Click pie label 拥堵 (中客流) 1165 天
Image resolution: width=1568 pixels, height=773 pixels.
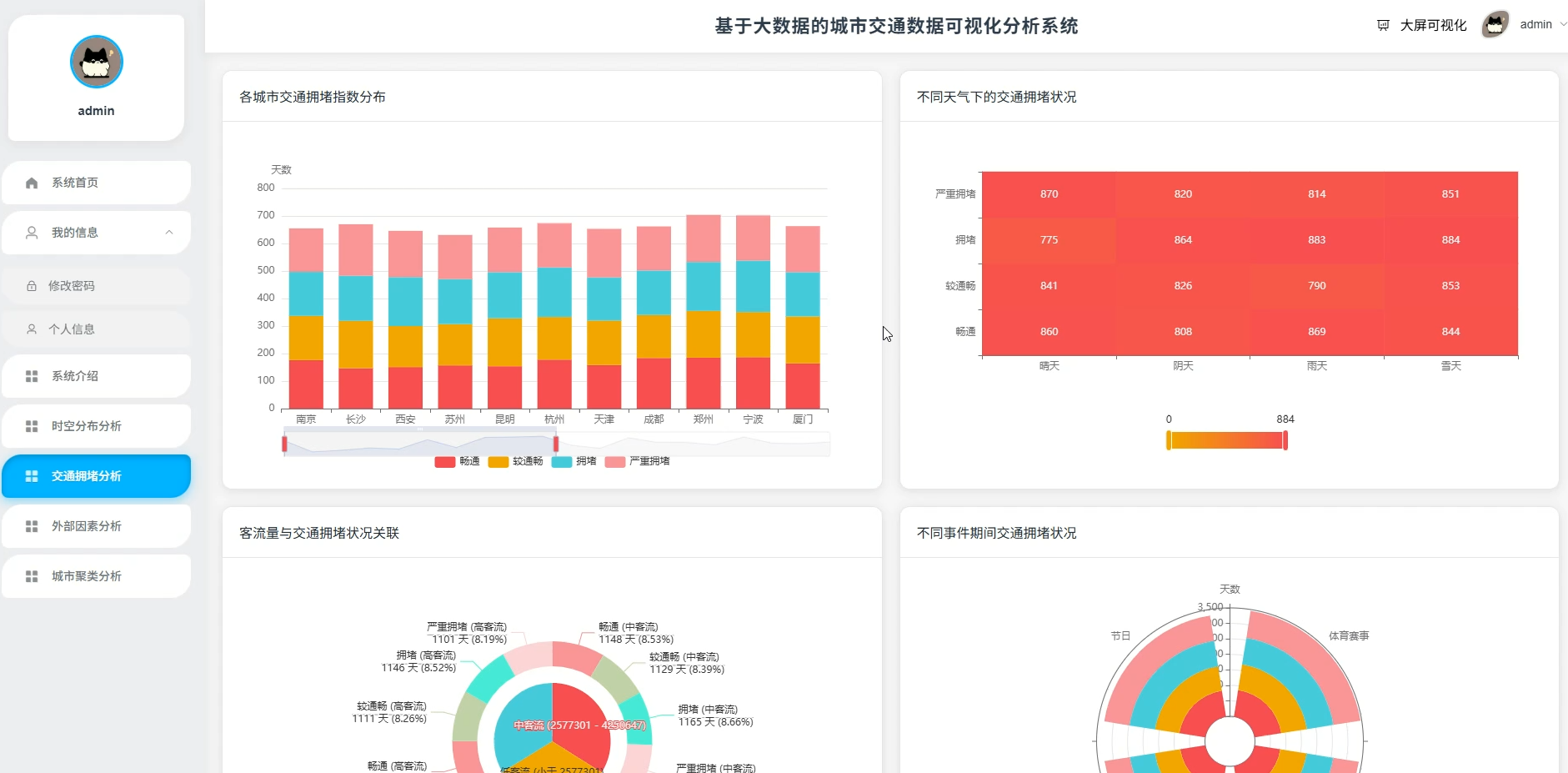[x=715, y=715]
